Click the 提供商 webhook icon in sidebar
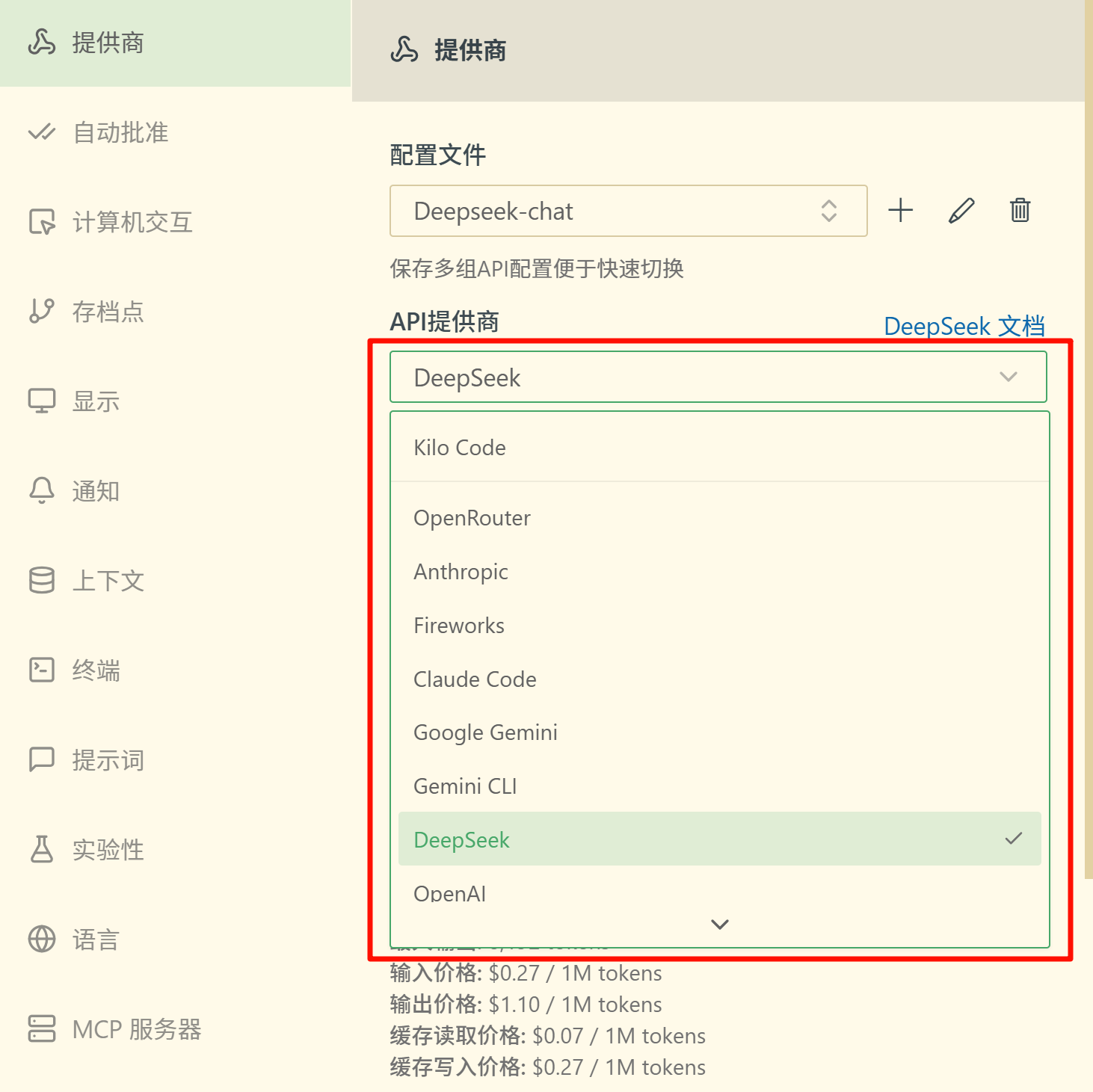The image size is (1093, 1092). coord(42,43)
